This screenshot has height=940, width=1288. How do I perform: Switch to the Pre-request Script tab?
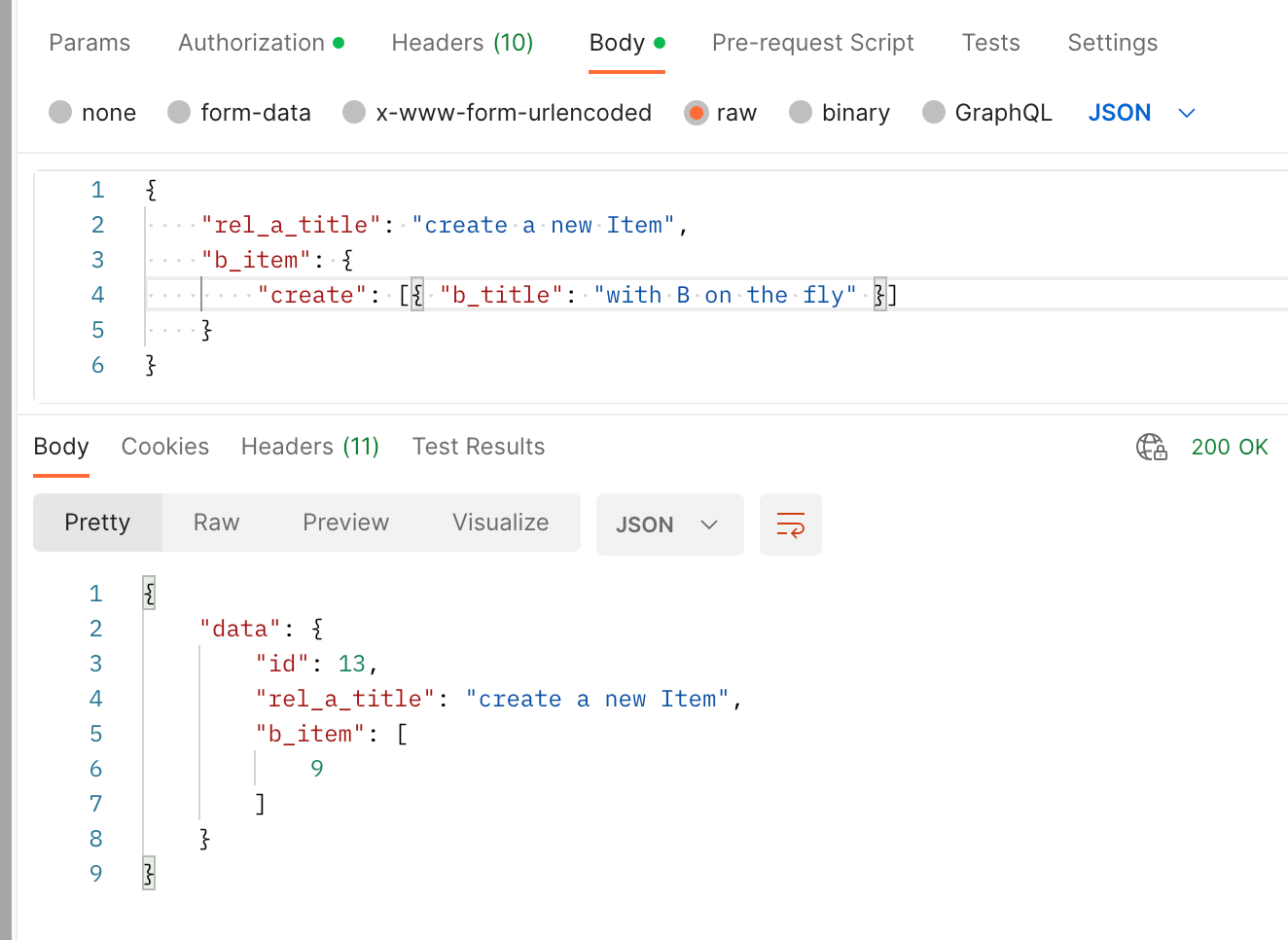click(x=813, y=42)
